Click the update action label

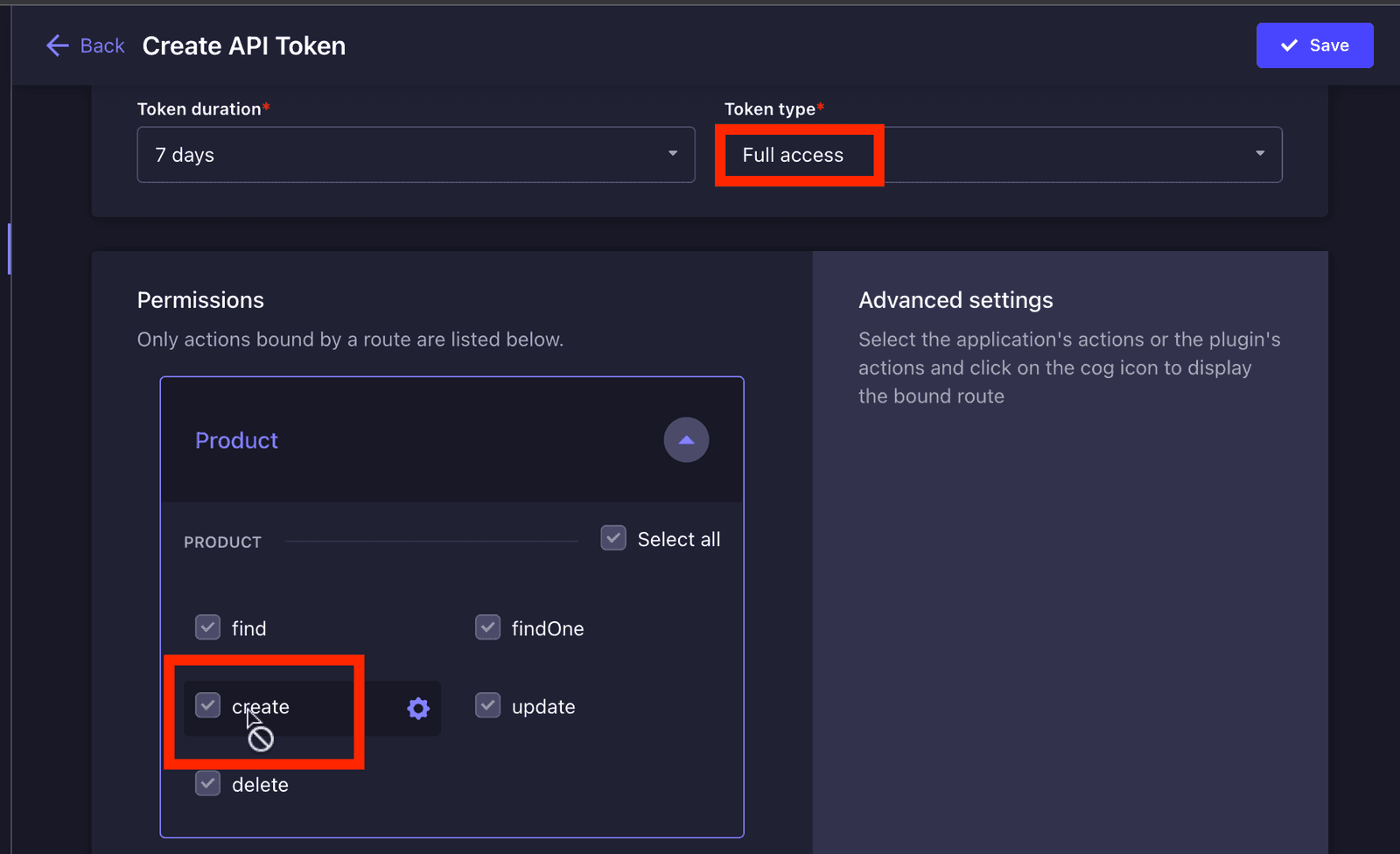click(x=543, y=707)
